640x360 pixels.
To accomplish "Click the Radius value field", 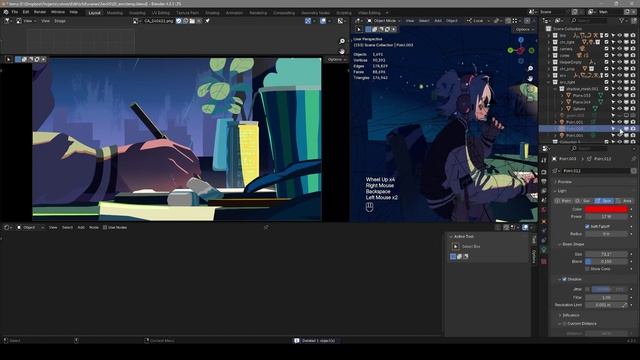I will (606, 234).
